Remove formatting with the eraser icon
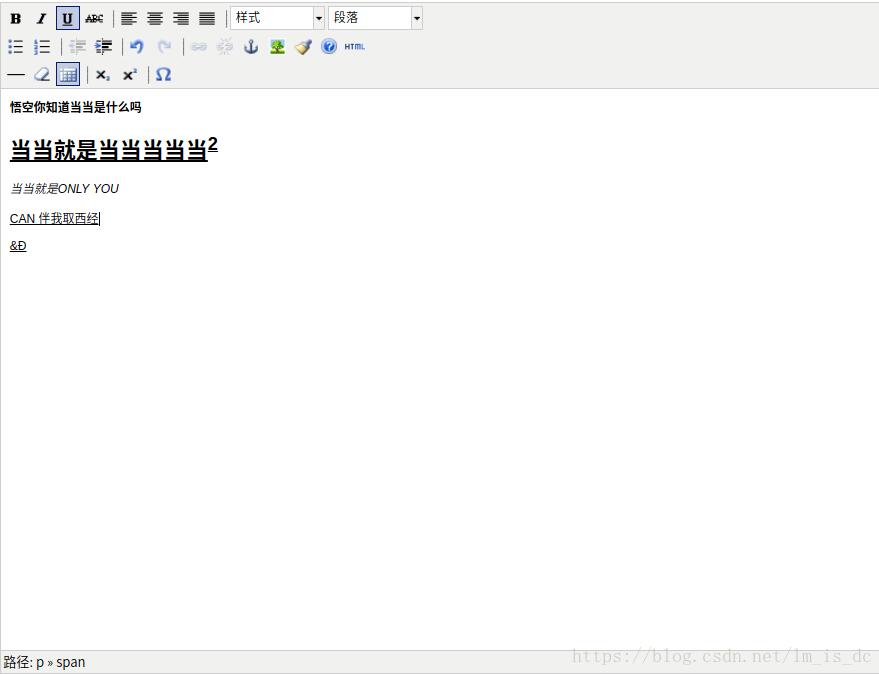 pos(41,75)
